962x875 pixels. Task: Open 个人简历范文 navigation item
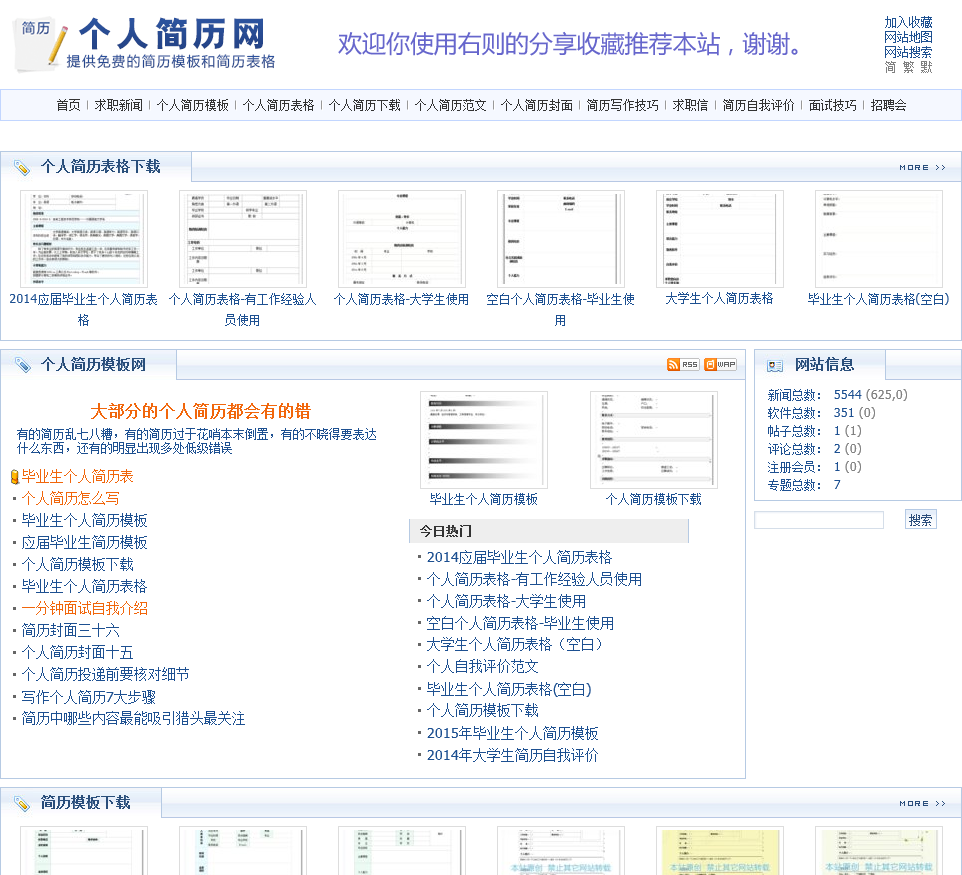pos(450,106)
